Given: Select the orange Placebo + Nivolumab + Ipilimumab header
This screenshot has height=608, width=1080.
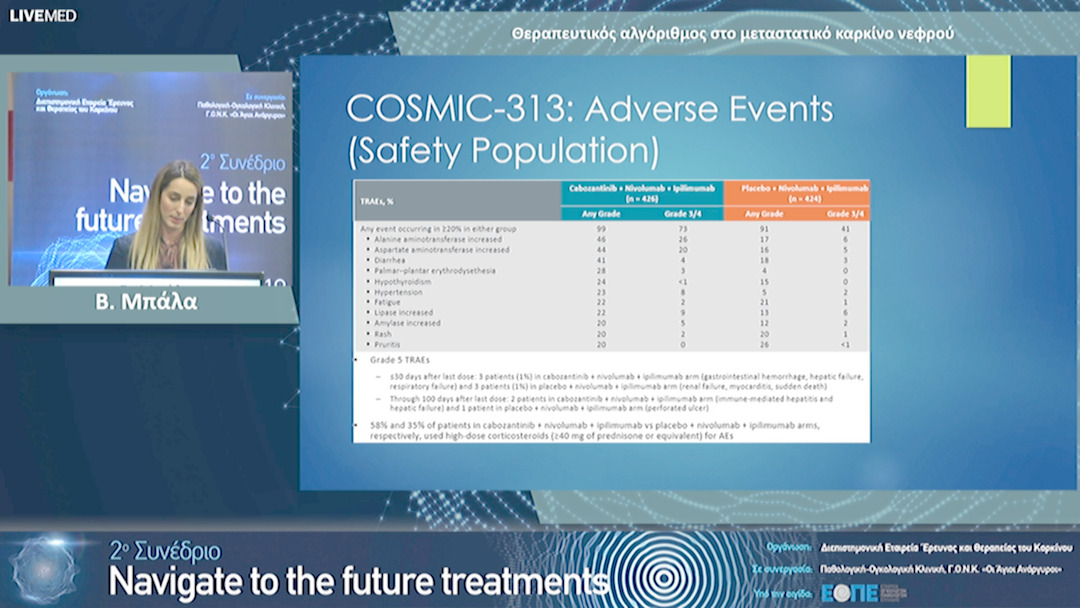Looking at the screenshot, I should point(796,193).
